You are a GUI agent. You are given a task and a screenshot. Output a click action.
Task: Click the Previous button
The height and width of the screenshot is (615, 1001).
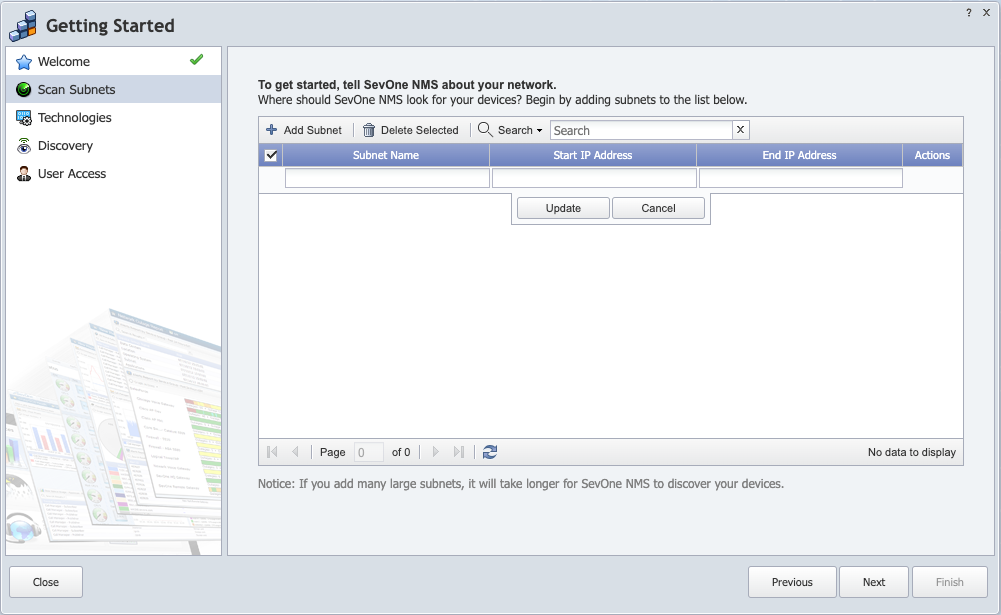792,582
